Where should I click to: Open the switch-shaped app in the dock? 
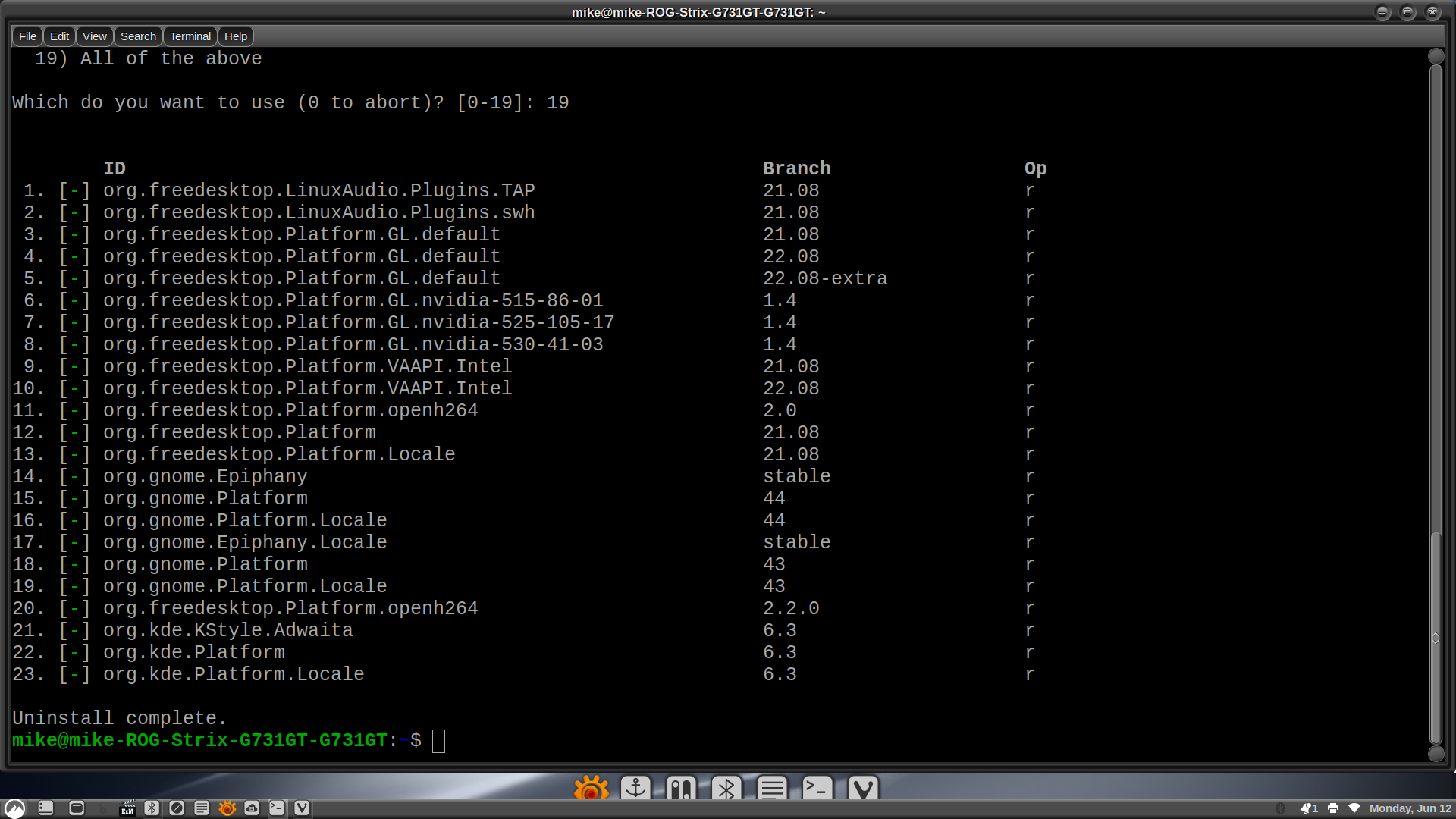(x=681, y=788)
